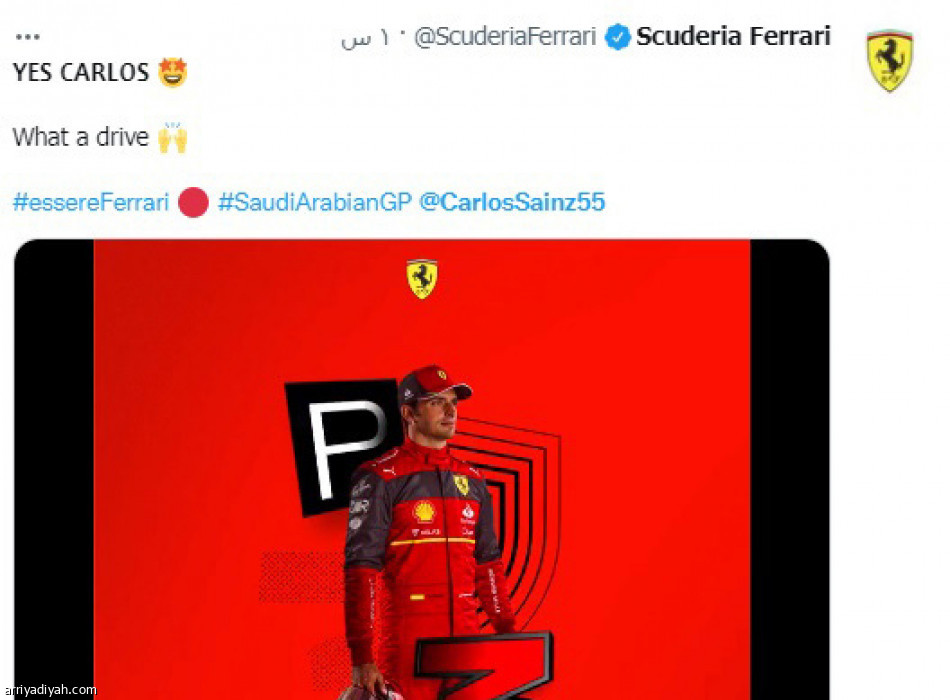
Task: Click the blue verified badge icon
Action: tap(617, 37)
